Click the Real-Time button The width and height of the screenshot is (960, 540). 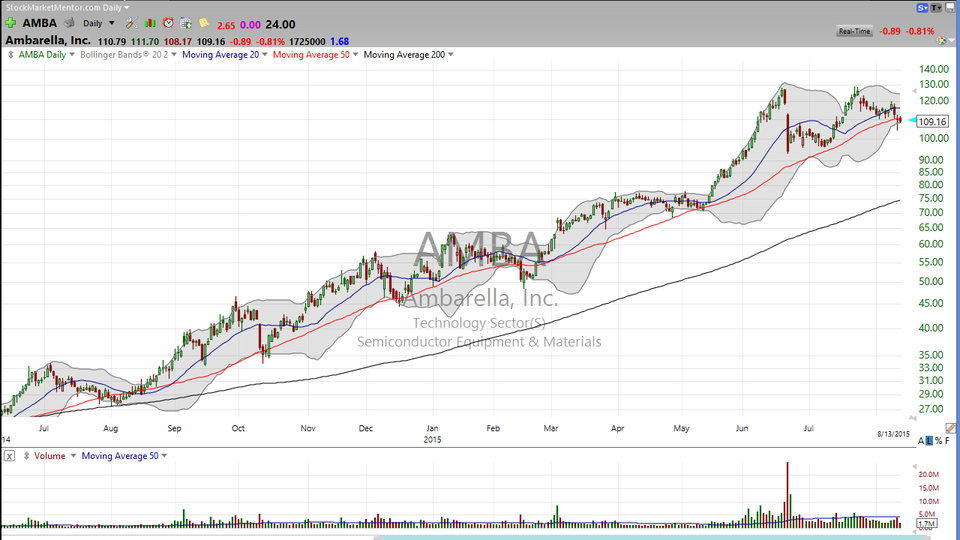(x=854, y=31)
